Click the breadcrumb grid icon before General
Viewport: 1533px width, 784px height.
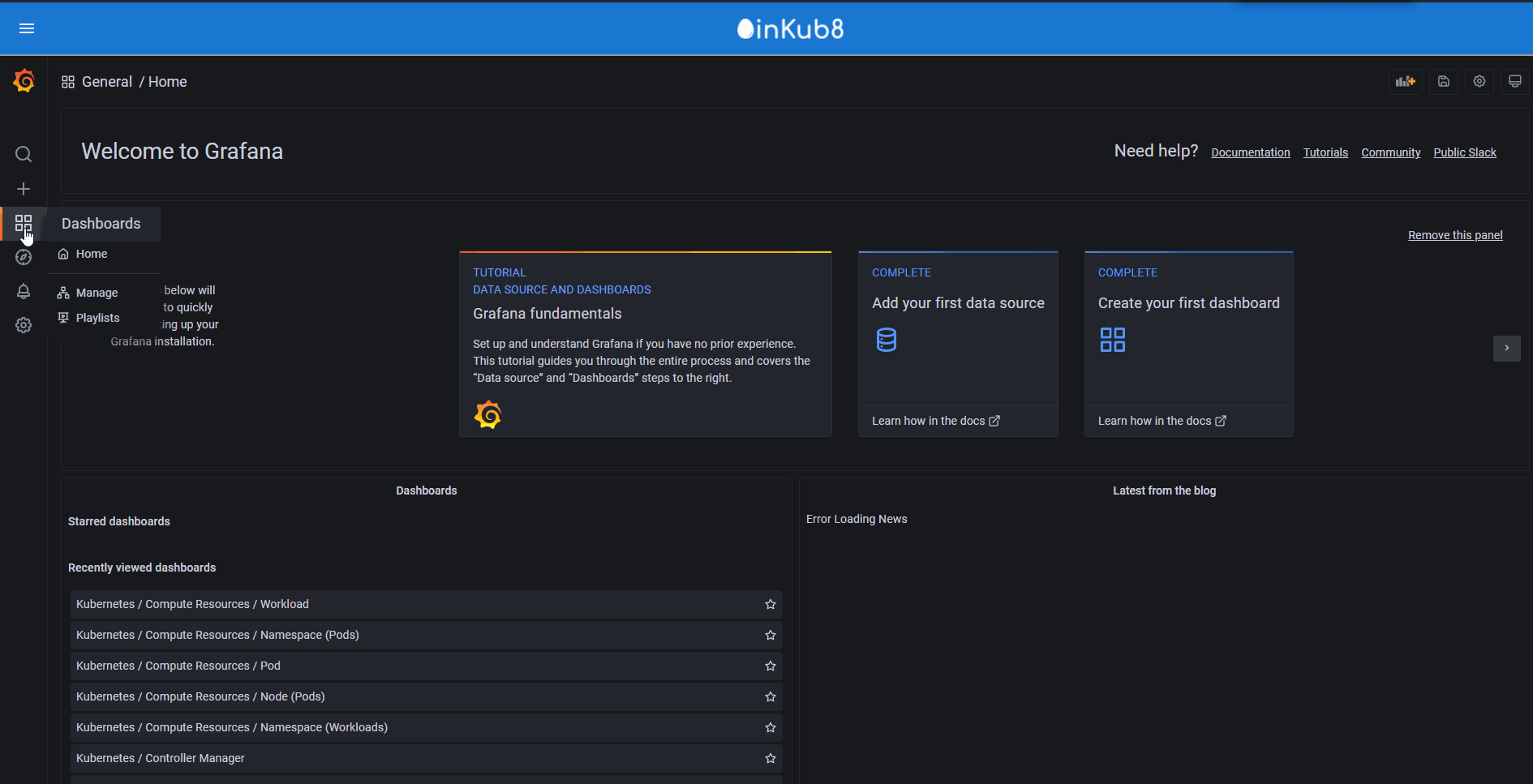[x=68, y=82]
